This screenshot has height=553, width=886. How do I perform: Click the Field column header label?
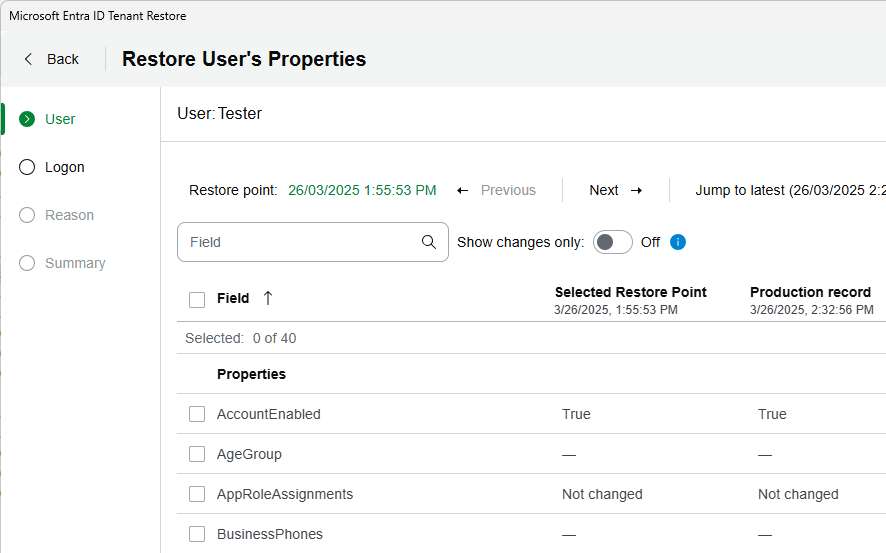click(x=233, y=298)
